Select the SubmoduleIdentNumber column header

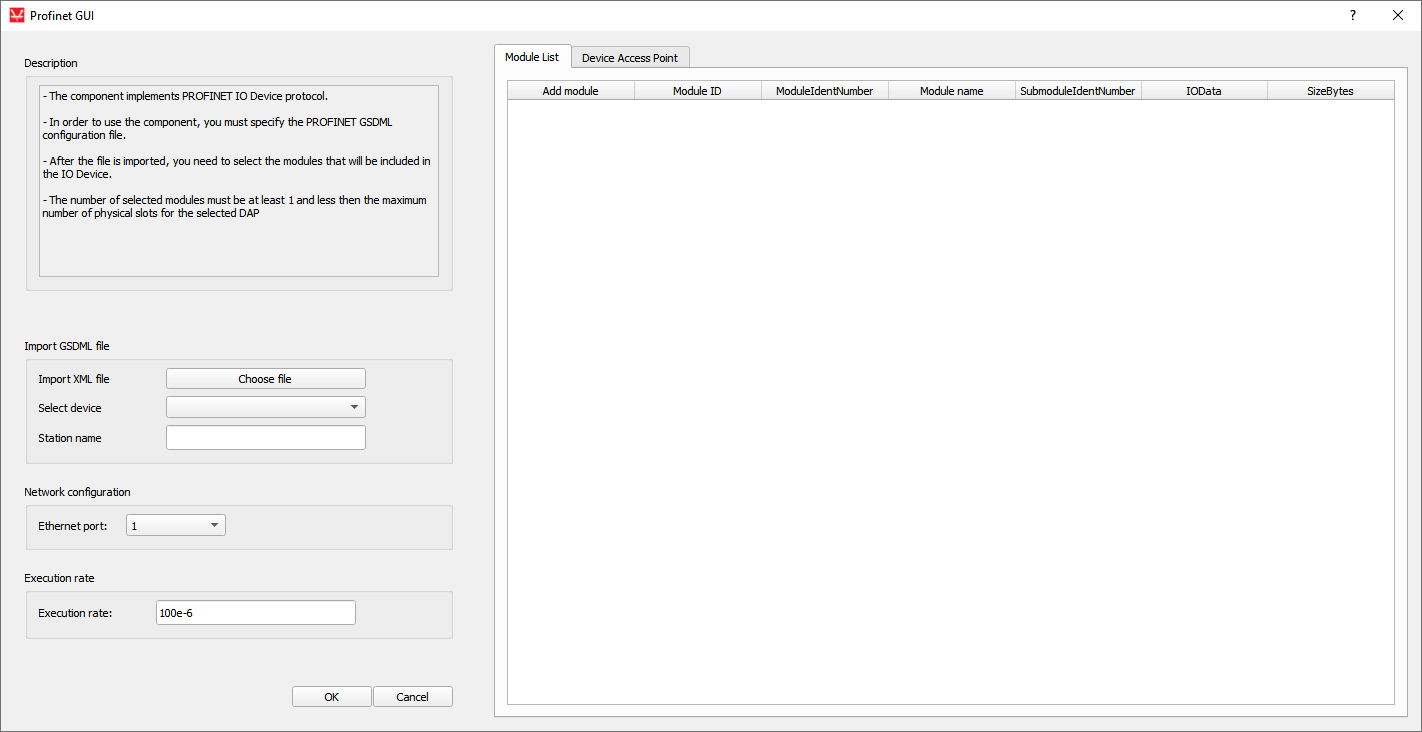click(x=1077, y=91)
